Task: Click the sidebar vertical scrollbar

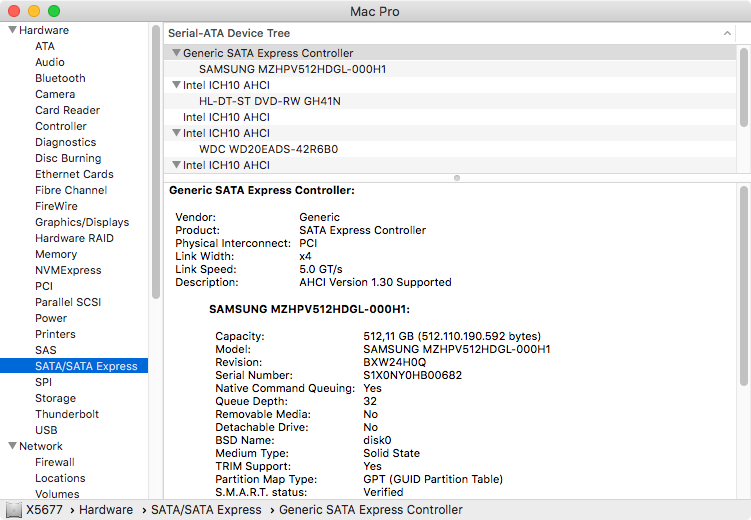Action: click(x=156, y=162)
